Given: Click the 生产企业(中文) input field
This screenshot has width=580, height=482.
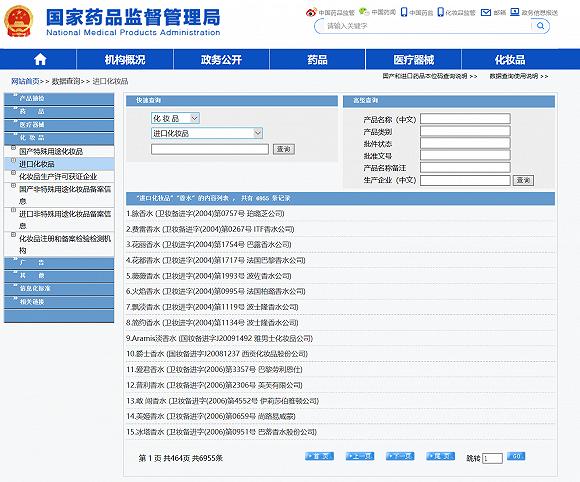Looking at the screenshot, I should click(x=465, y=180).
